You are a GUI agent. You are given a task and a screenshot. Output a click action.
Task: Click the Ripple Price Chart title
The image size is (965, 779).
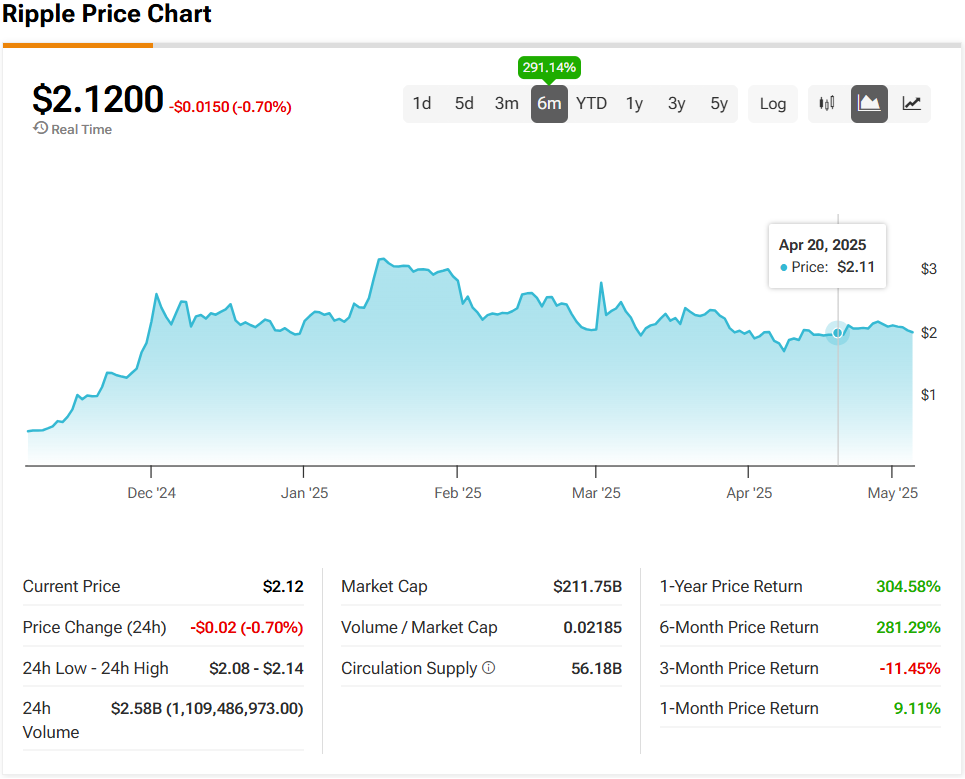point(106,14)
